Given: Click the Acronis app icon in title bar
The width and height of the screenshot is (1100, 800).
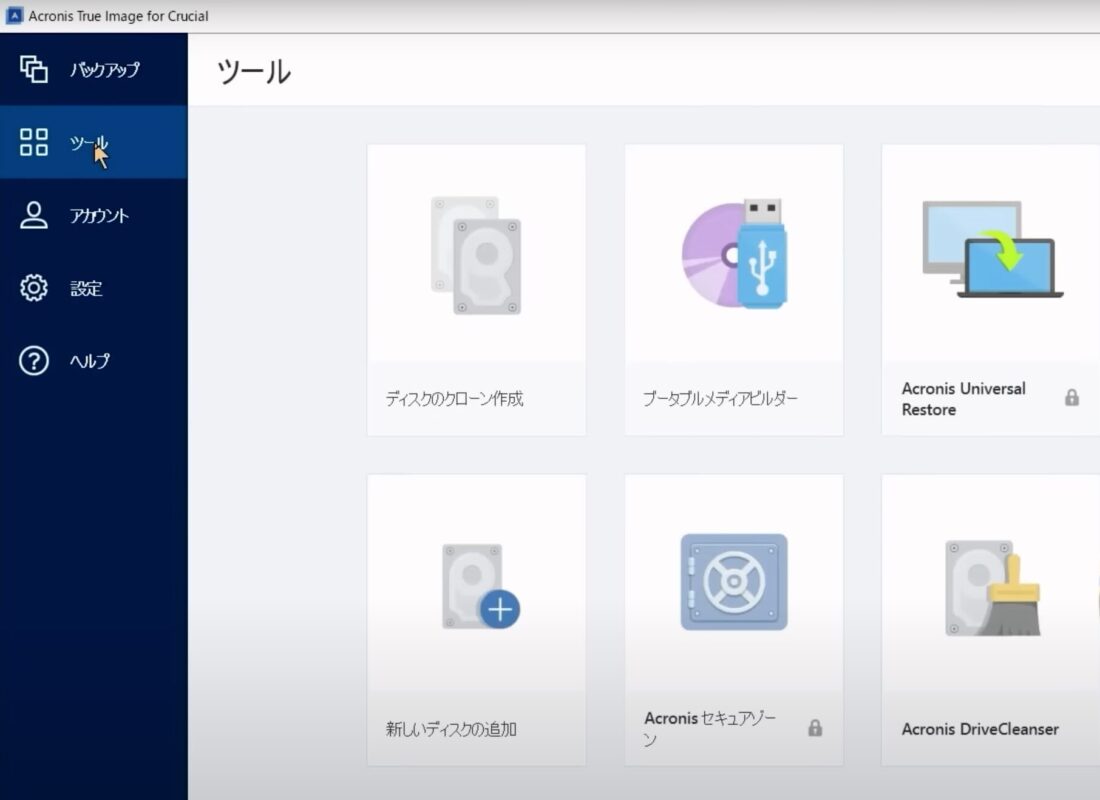Looking at the screenshot, I should coord(15,16).
